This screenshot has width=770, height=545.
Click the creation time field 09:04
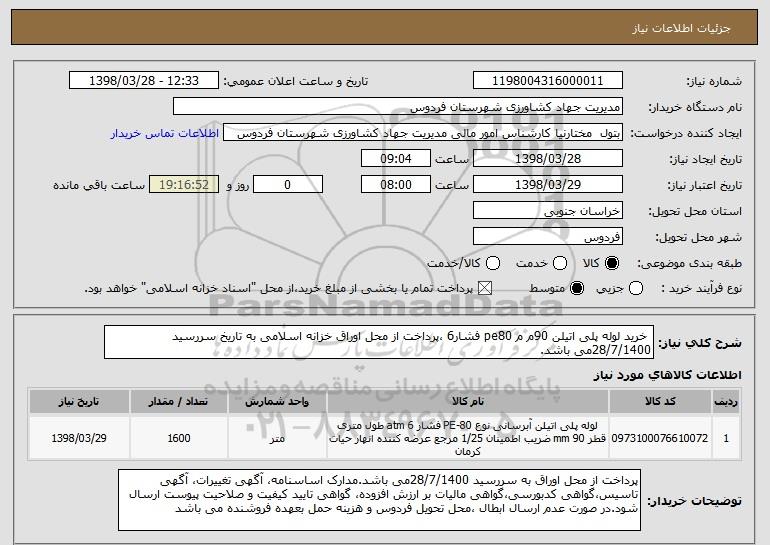396,159
